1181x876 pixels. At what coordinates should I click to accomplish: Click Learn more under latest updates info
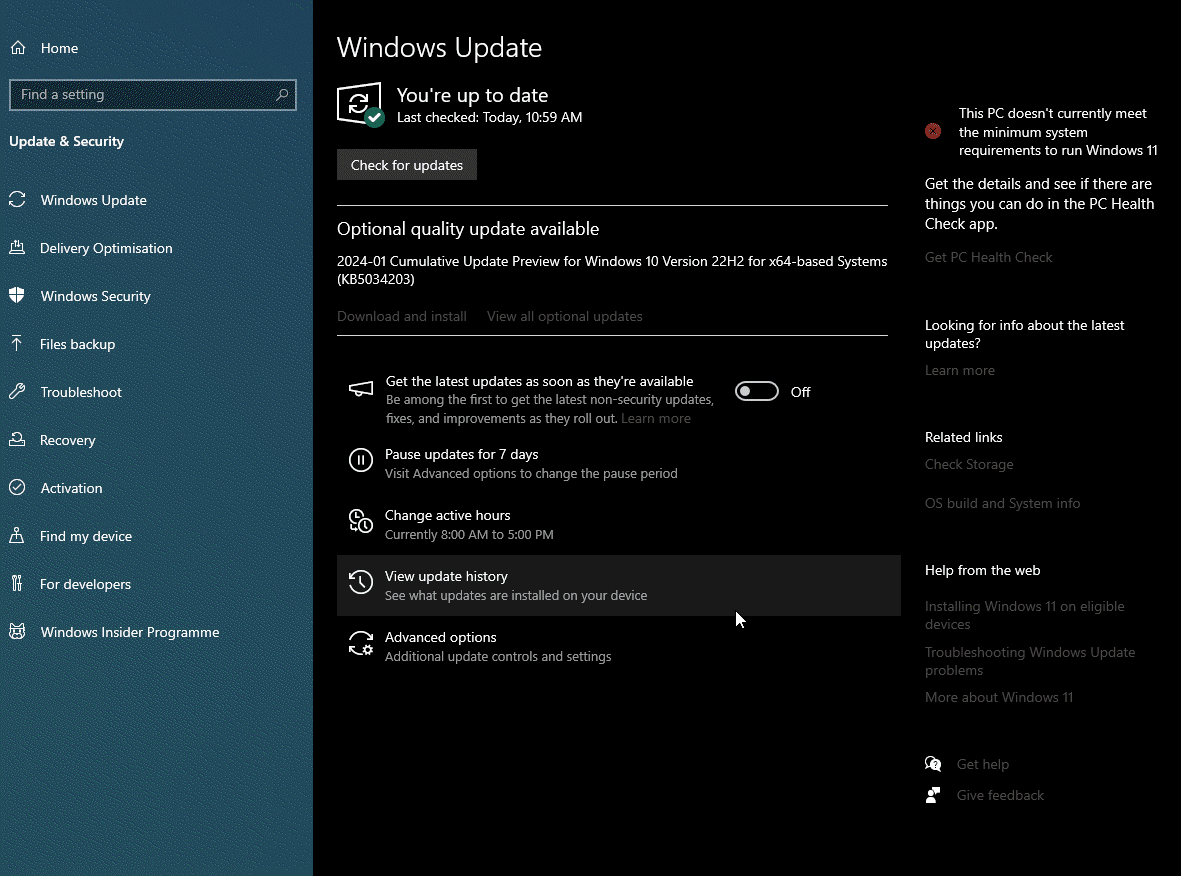[960, 370]
